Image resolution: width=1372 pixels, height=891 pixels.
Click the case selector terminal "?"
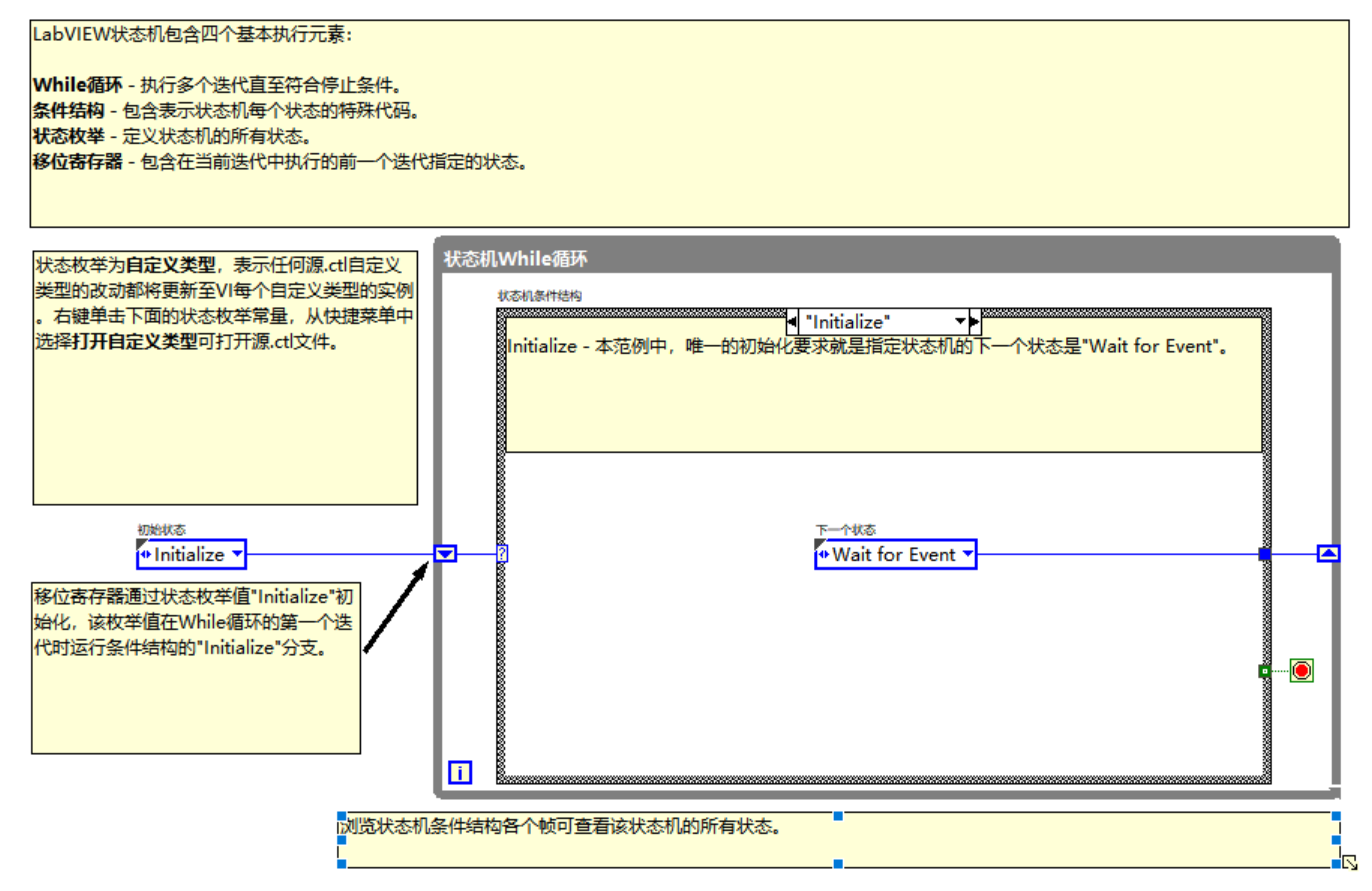click(x=501, y=553)
